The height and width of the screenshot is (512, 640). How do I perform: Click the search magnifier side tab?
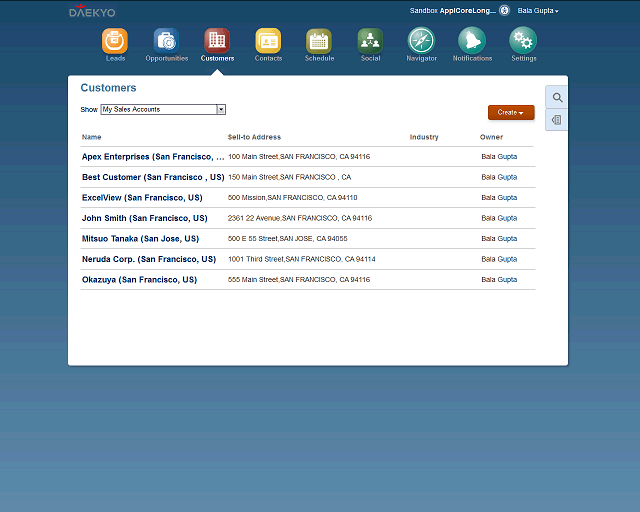(x=557, y=98)
